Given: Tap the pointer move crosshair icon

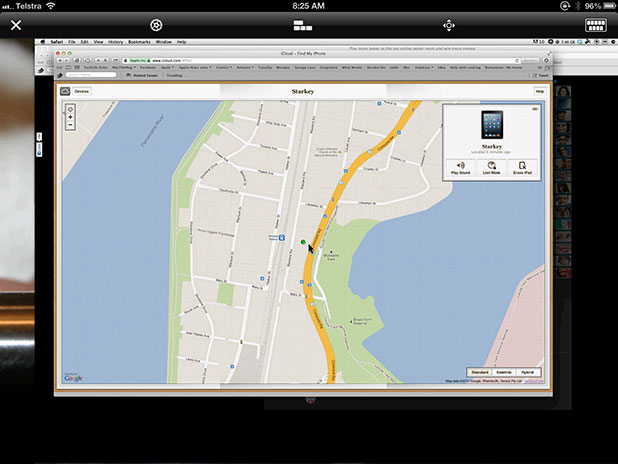Looking at the screenshot, I should (x=449, y=26).
